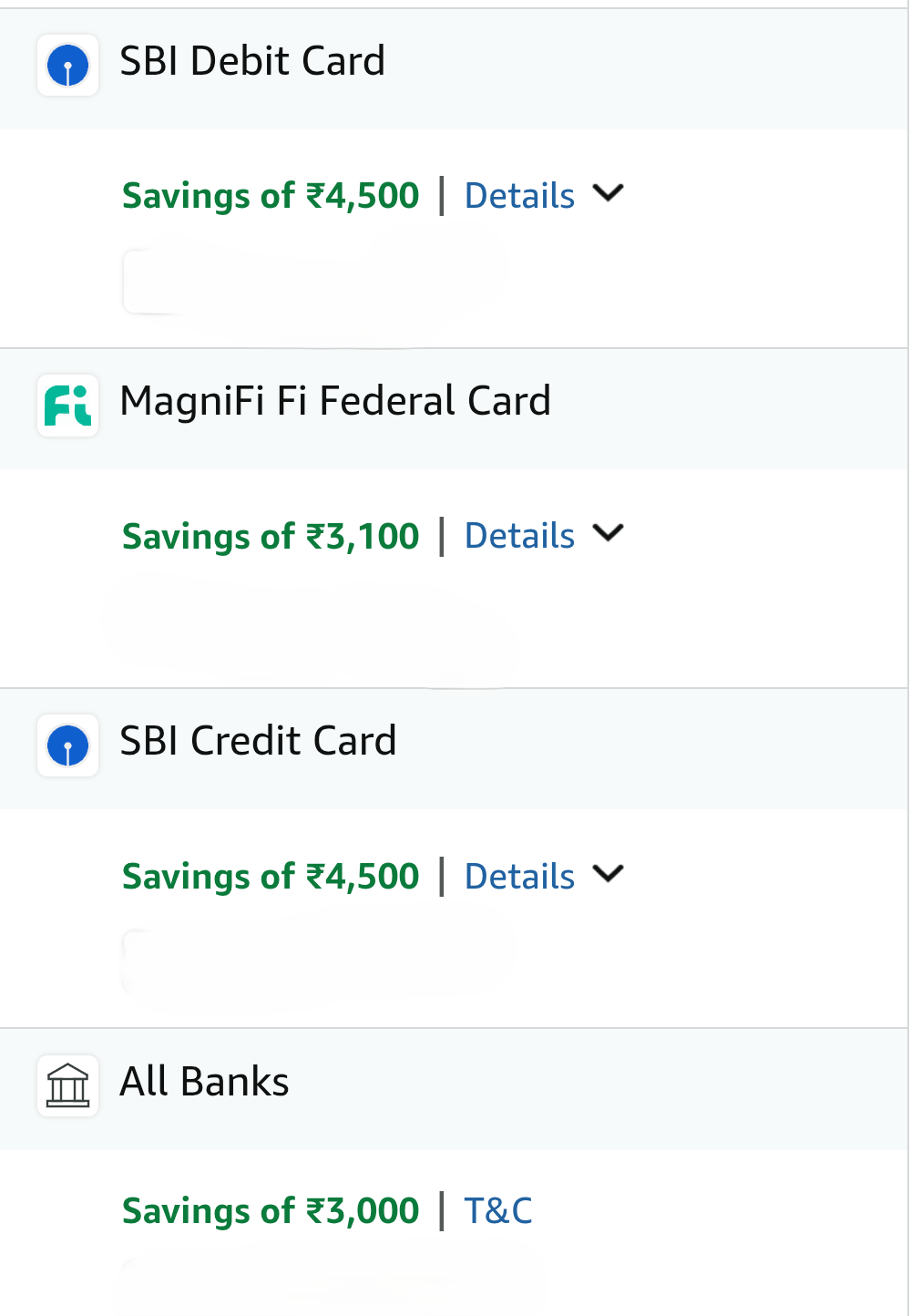The width and height of the screenshot is (911, 1316).
Task: Click the All Banks building icon
Action: pos(68,1085)
